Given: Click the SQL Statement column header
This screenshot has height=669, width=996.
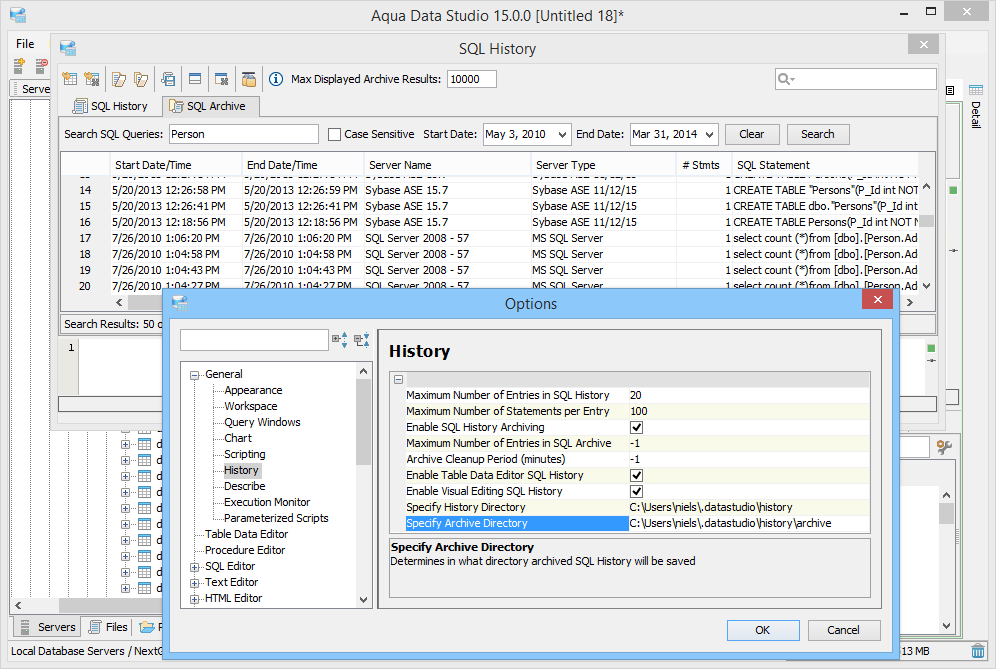Looking at the screenshot, I should pos(826,165).
